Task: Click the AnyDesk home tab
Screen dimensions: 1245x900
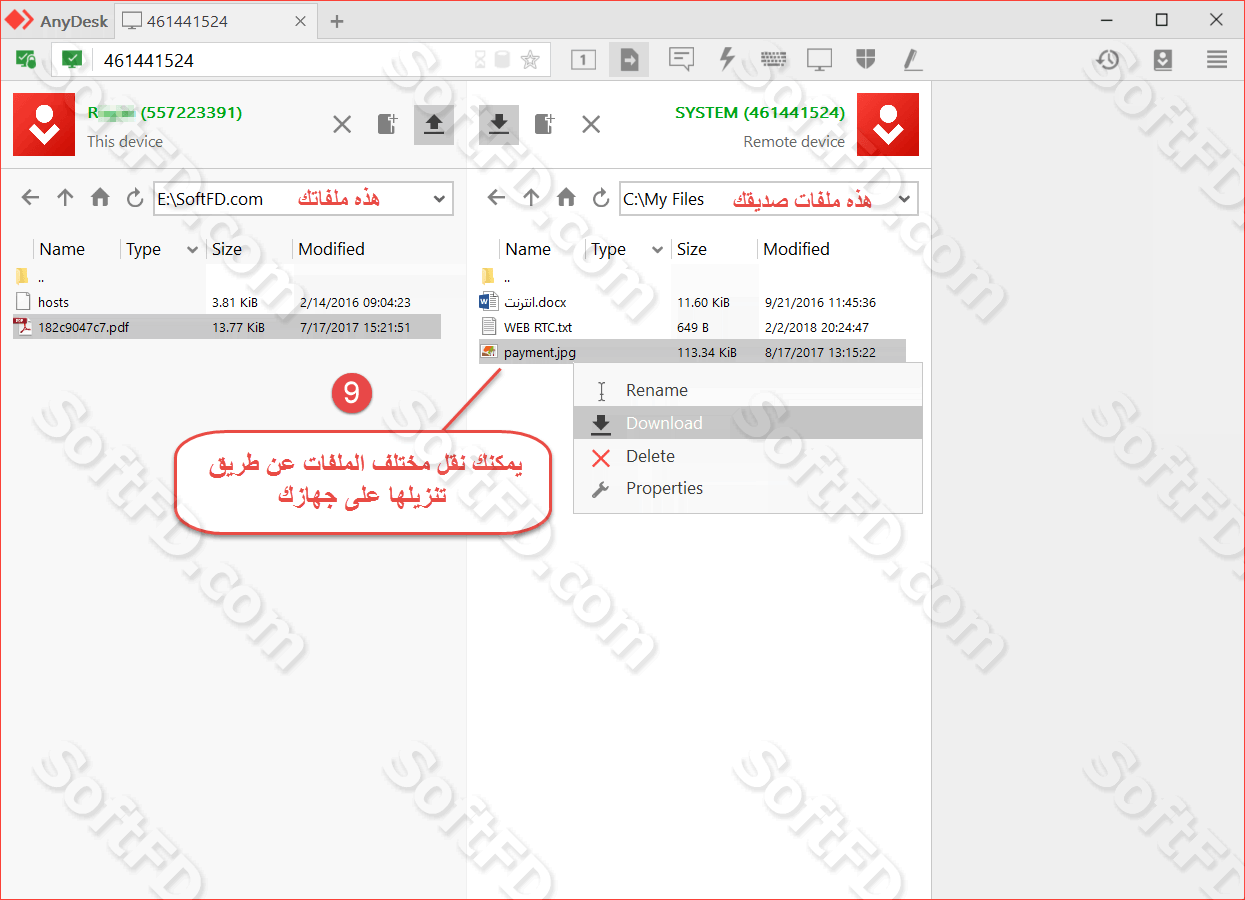Action: [57, 21]
